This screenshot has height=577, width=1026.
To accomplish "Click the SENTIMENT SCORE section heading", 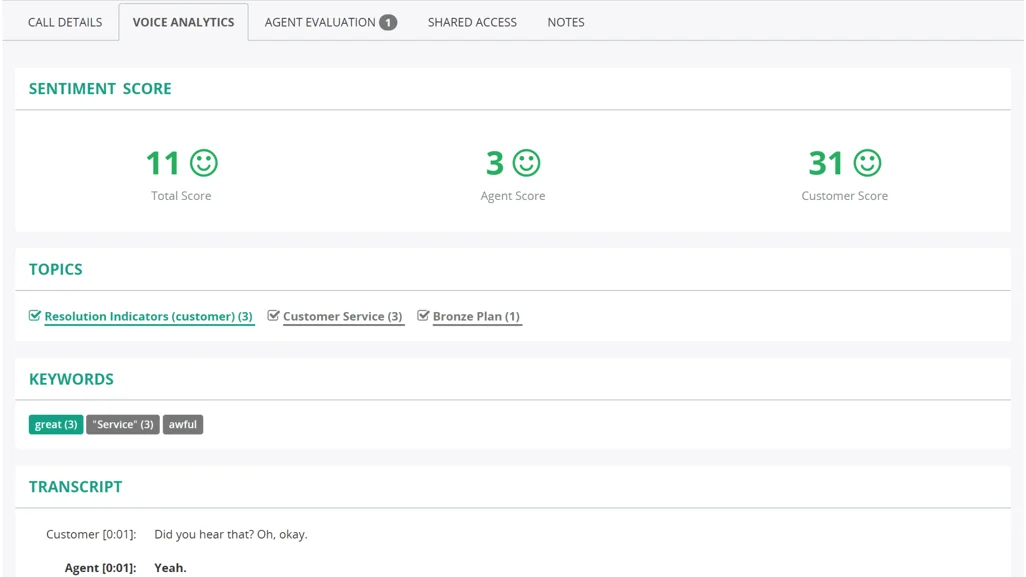I will point(99,88).
